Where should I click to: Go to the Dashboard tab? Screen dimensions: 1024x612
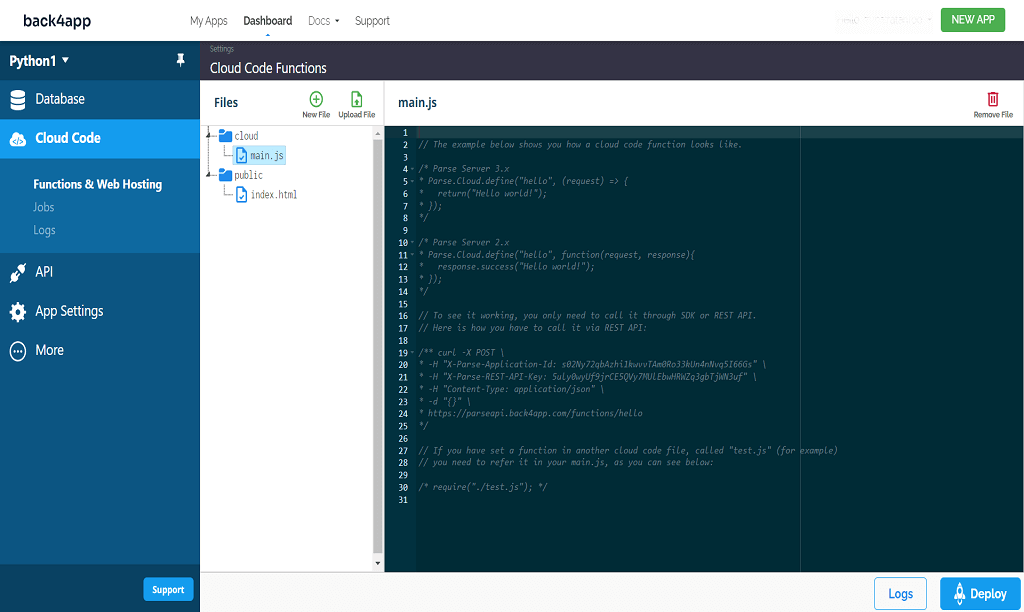point(268,21)
